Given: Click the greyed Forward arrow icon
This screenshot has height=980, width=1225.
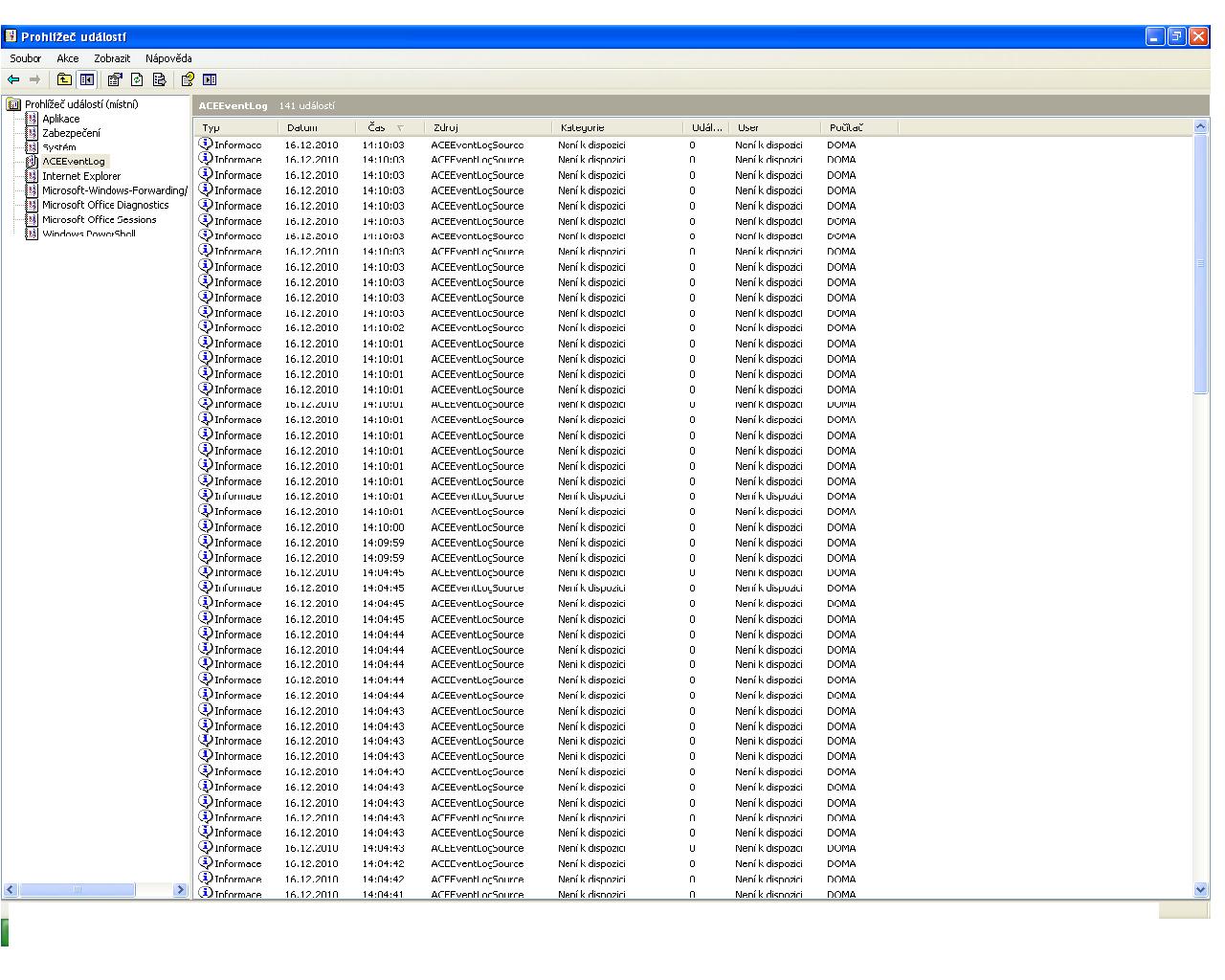Looking at the screenshot, I should pyautogui.click(x=34, y=79).
